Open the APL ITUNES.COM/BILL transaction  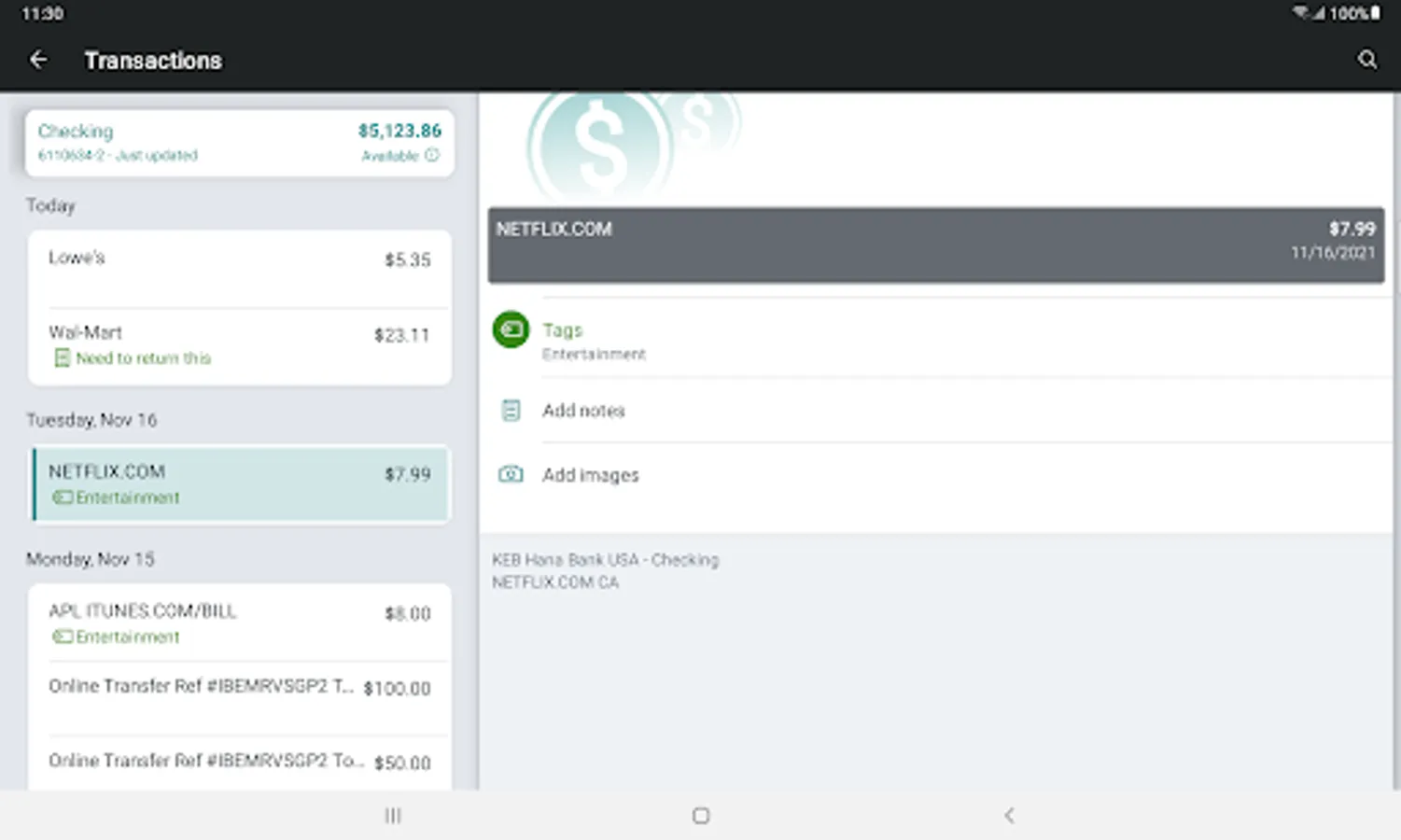pos(240,623)
